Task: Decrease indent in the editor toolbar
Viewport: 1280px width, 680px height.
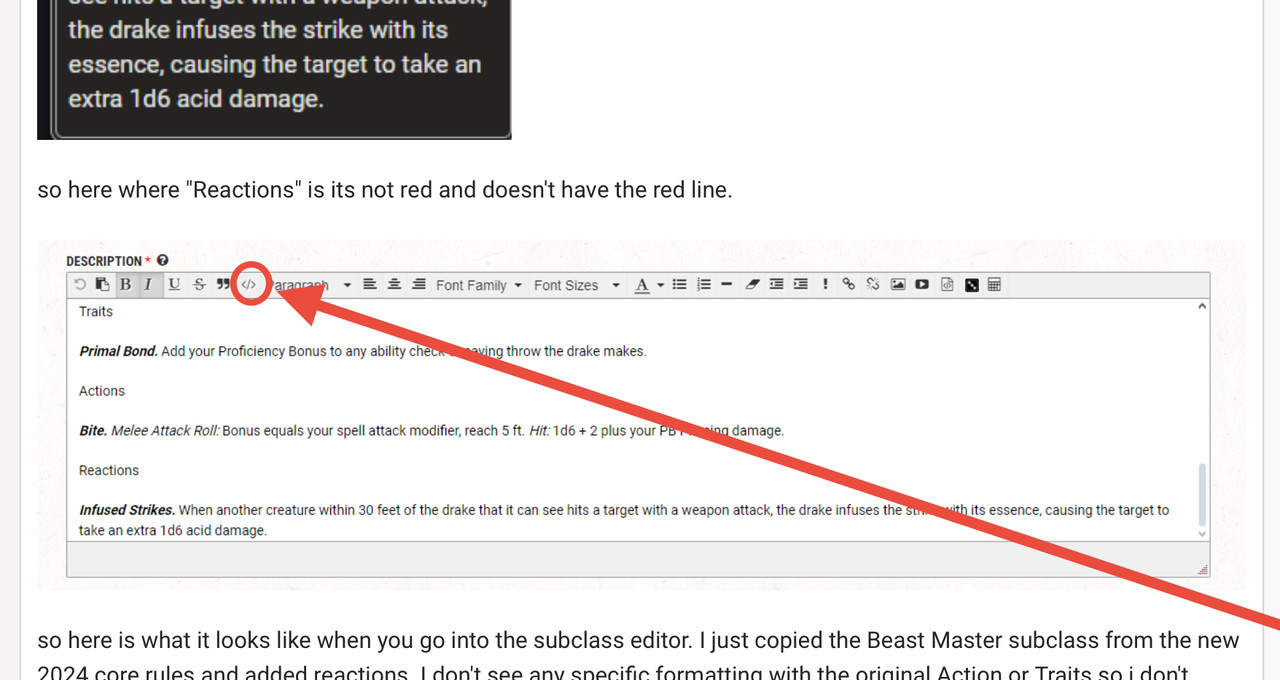Action: tap(777, 285)
